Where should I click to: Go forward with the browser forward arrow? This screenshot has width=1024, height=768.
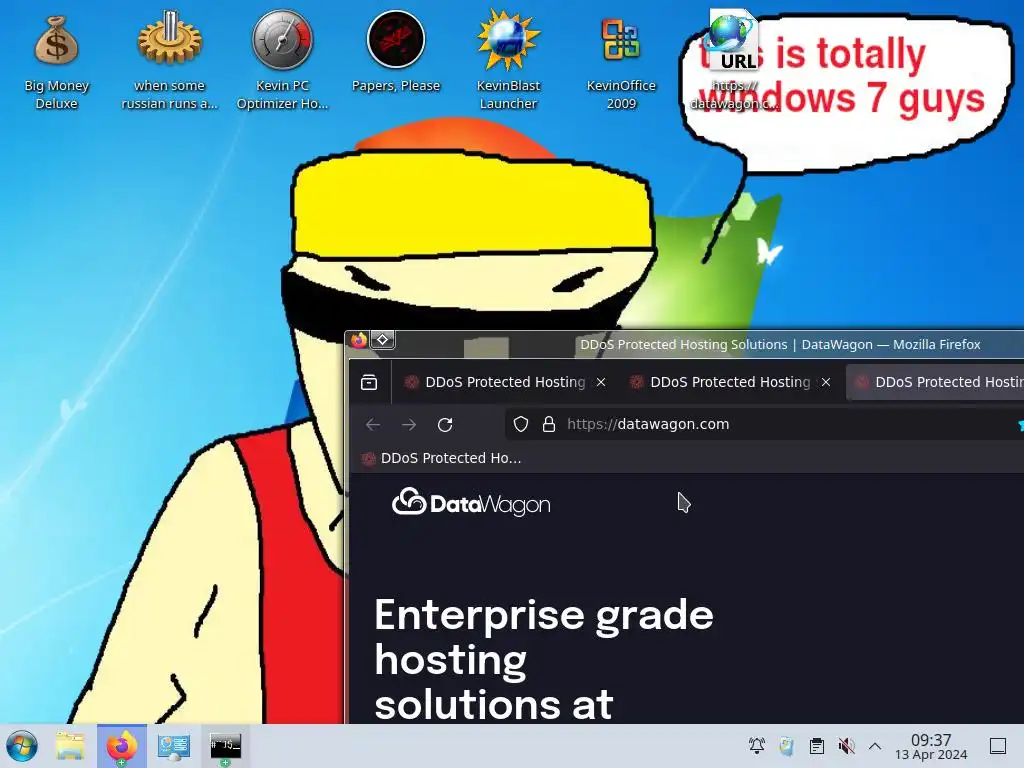click(409, 424)
